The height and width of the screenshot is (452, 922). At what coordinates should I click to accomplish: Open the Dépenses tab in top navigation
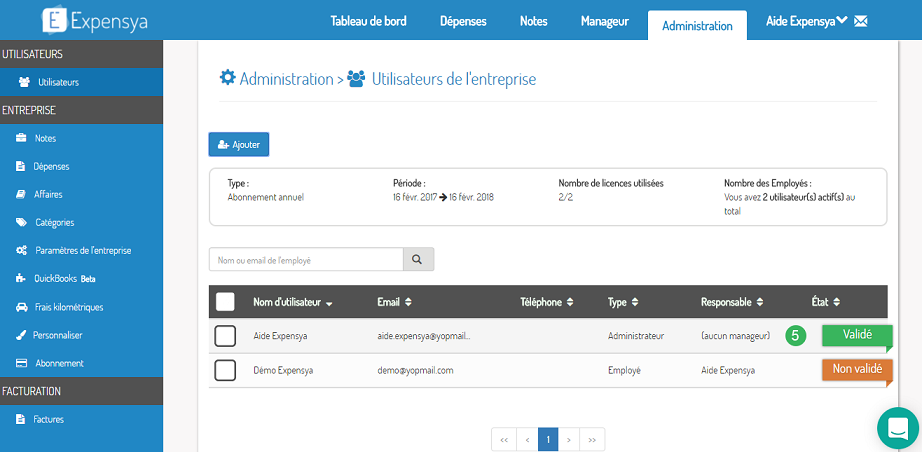pyautogui.click(x=463, y=21)
